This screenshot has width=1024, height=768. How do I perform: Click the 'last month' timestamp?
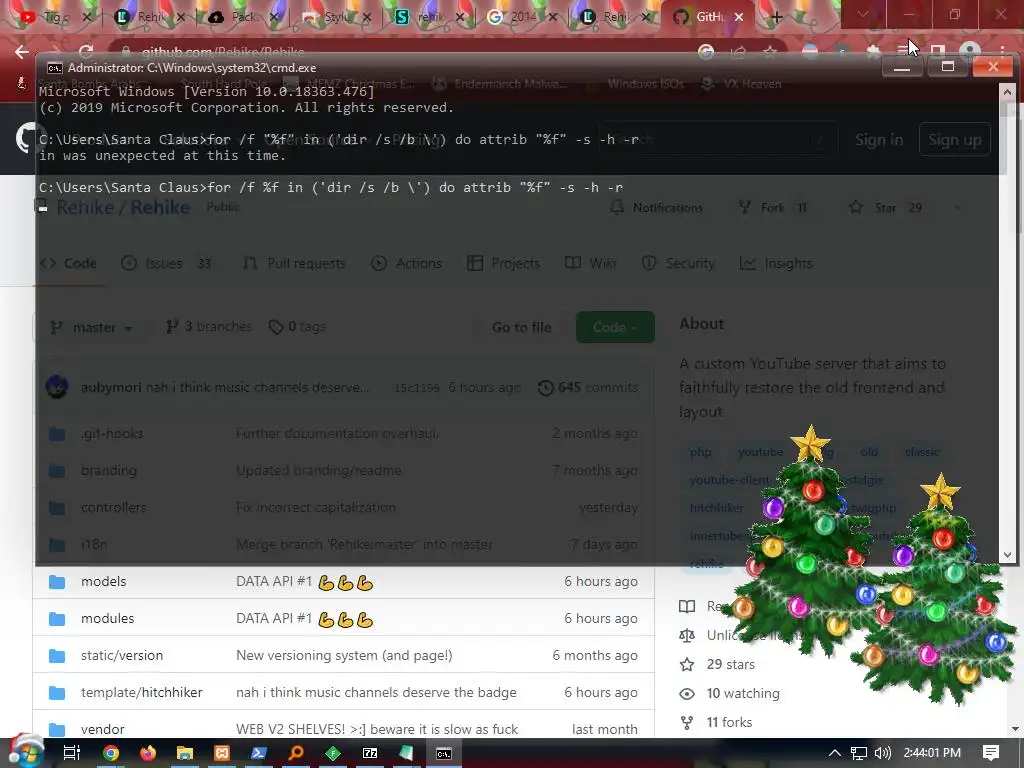tap(605, 729)
